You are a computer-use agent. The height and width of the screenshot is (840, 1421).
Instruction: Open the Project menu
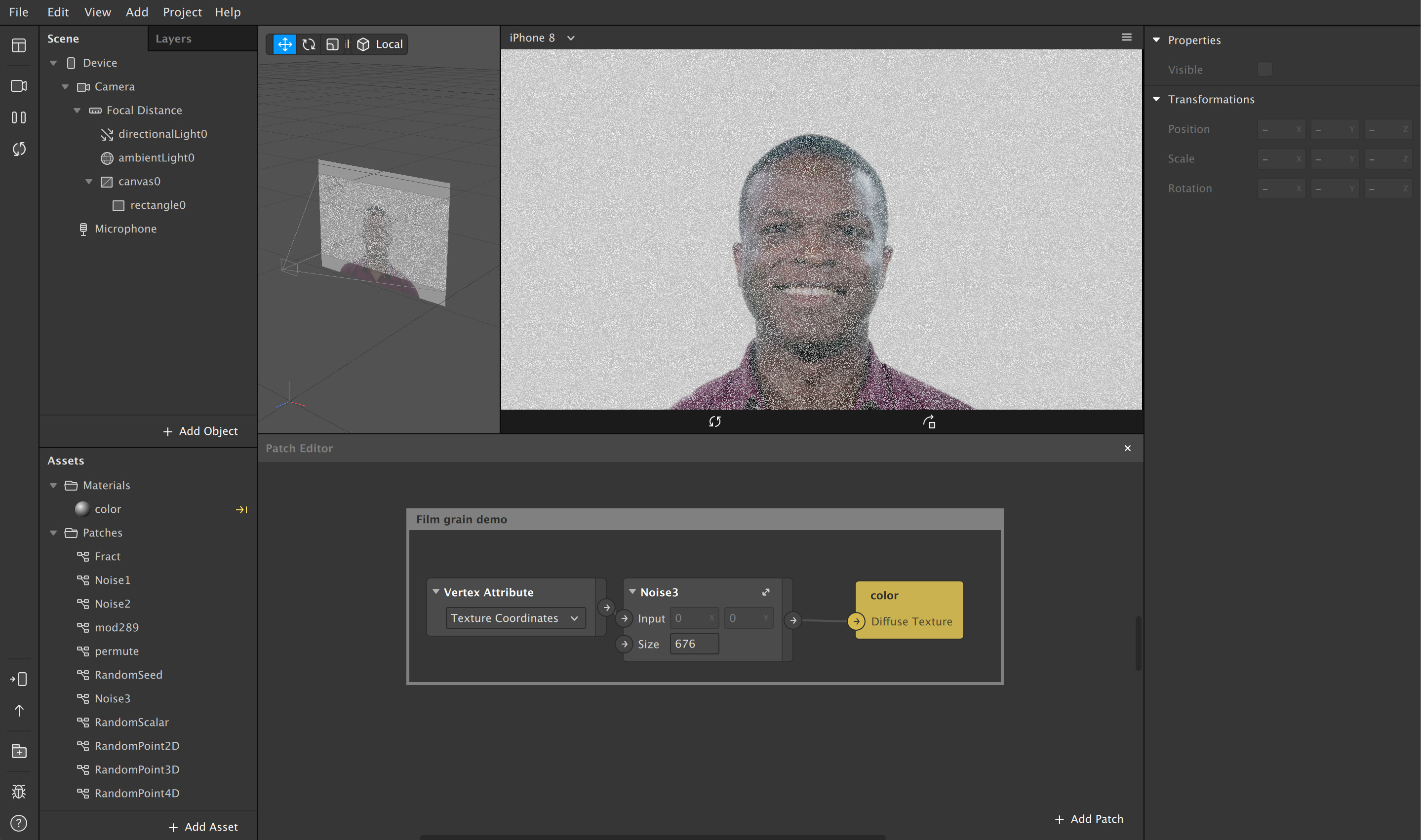(x=182, y=12)
